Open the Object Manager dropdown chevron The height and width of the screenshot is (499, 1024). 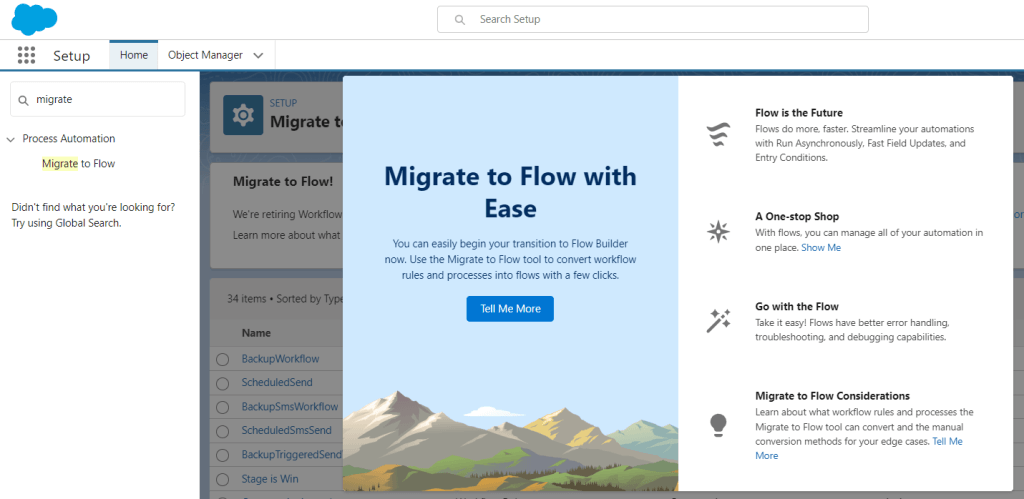point(258,56)
